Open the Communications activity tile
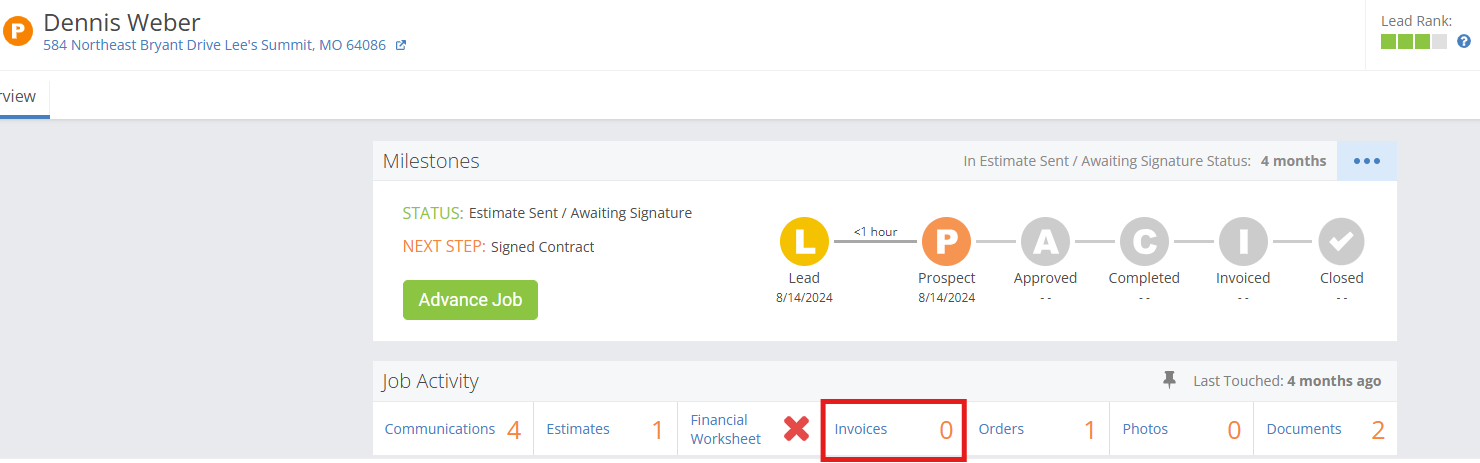Viewport: 1480px width, 463px height. [453, 430]
